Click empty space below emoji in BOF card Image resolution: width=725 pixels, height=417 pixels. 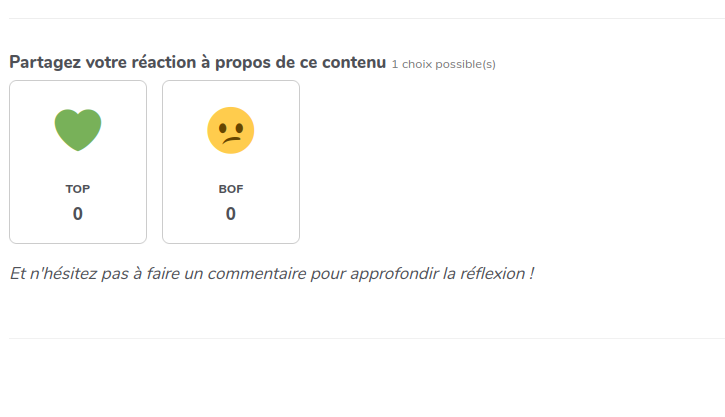click(x=231, y=168)
